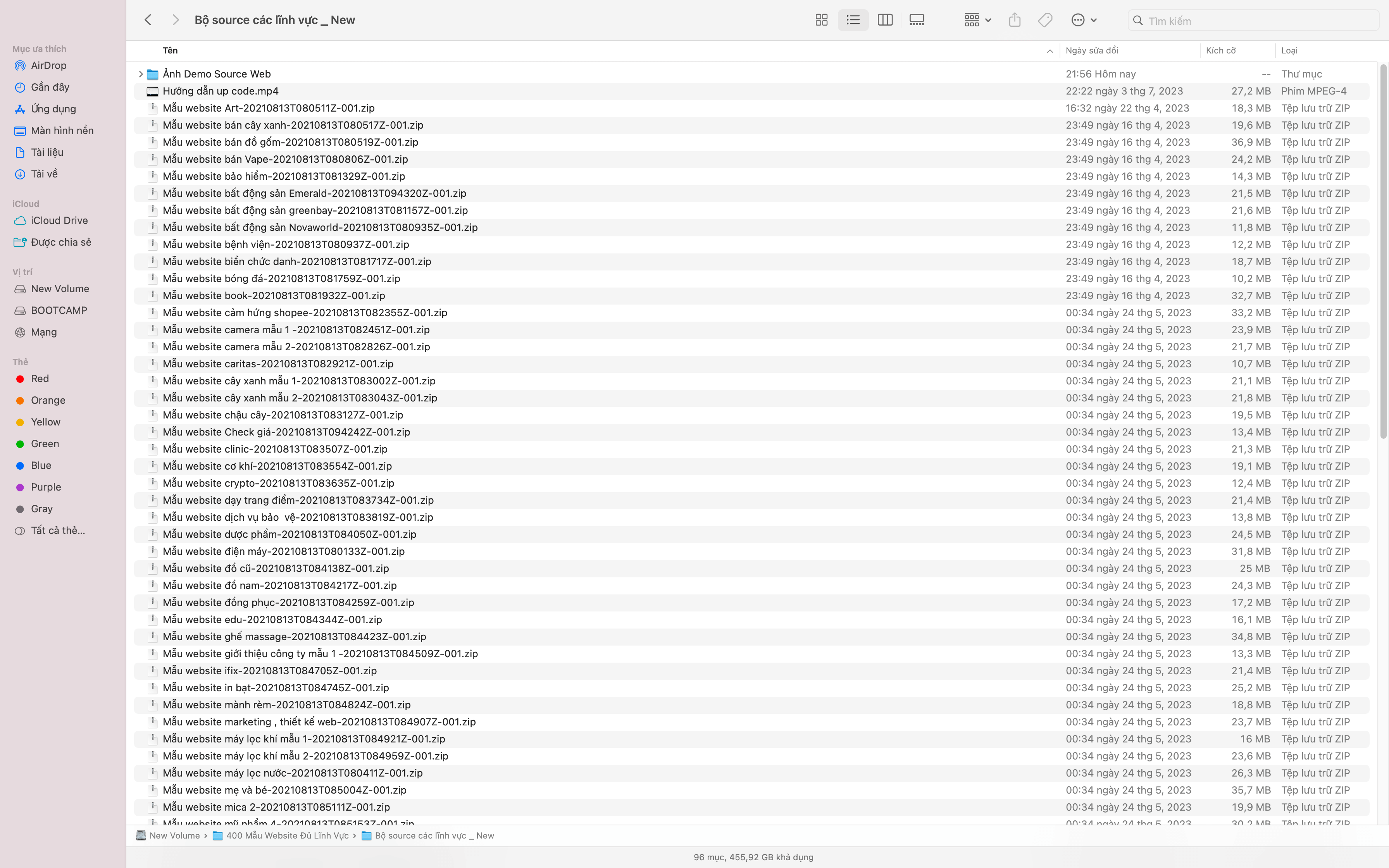Expand the Ảnh Demo Source Web folder
Viewport: 1389px width, 868px height.
pos(141,74)
